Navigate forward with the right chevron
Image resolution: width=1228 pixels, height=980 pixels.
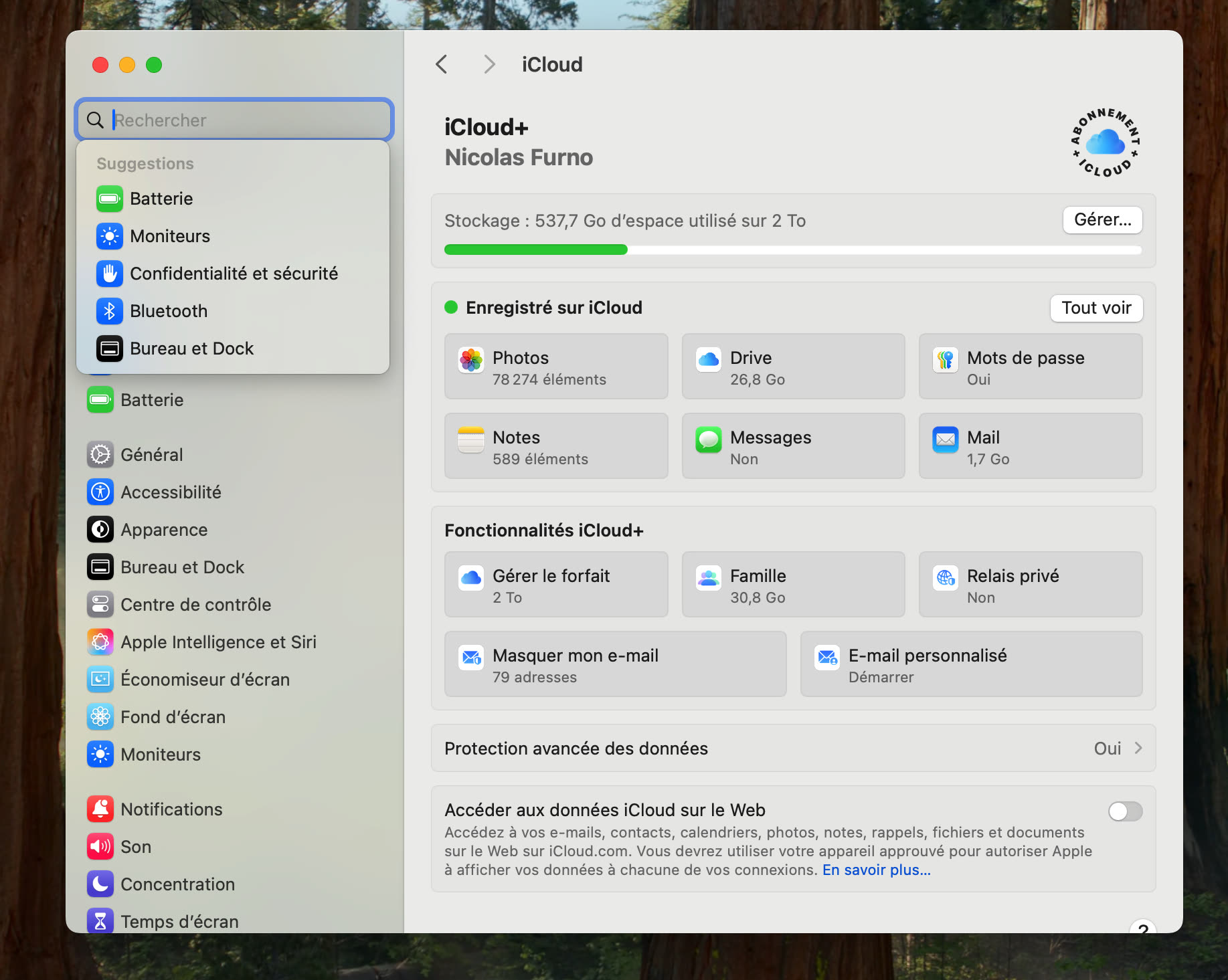489,64
